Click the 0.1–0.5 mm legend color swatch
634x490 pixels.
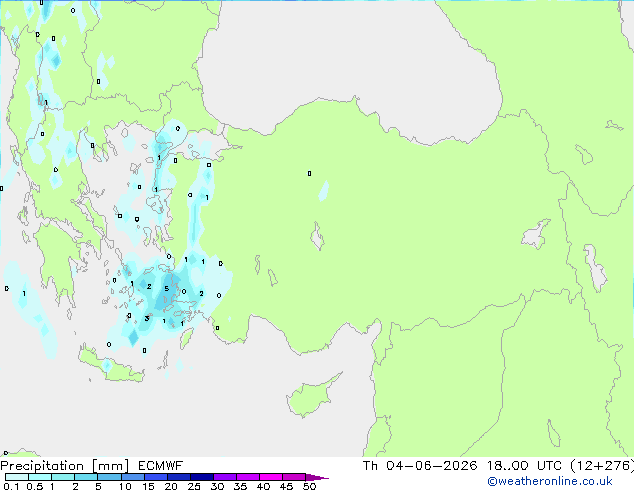pos(17,477)
